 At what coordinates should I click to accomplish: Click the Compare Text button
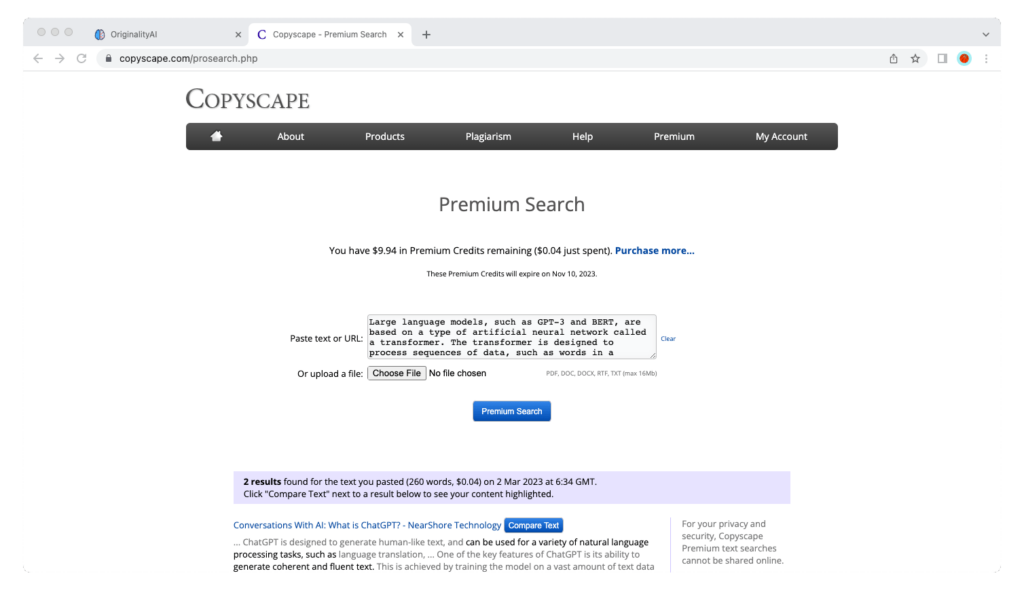pyautogui.click(x=534, y=525)
